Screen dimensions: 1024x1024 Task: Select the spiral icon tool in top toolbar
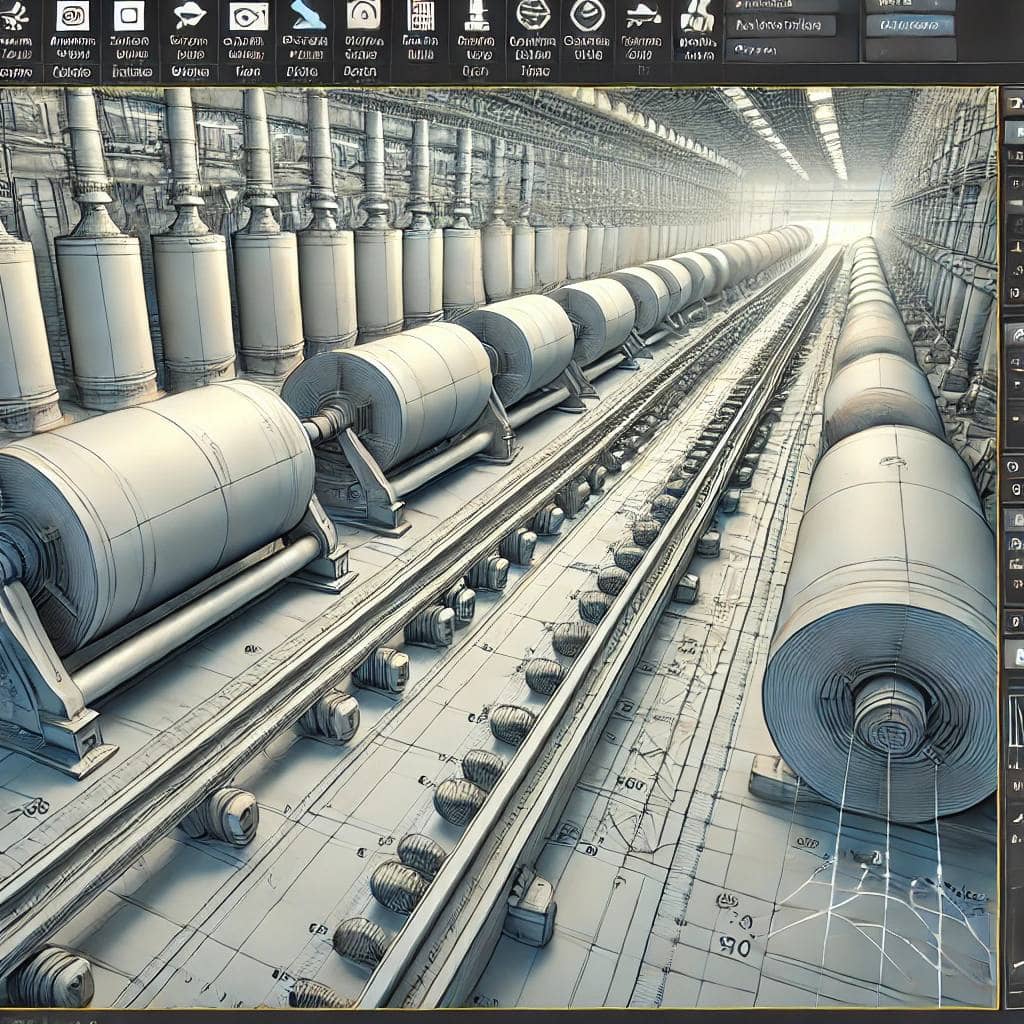72,15
